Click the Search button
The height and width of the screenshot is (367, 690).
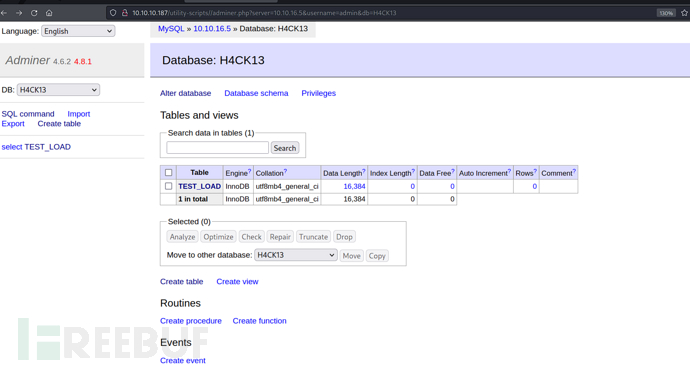285,148
